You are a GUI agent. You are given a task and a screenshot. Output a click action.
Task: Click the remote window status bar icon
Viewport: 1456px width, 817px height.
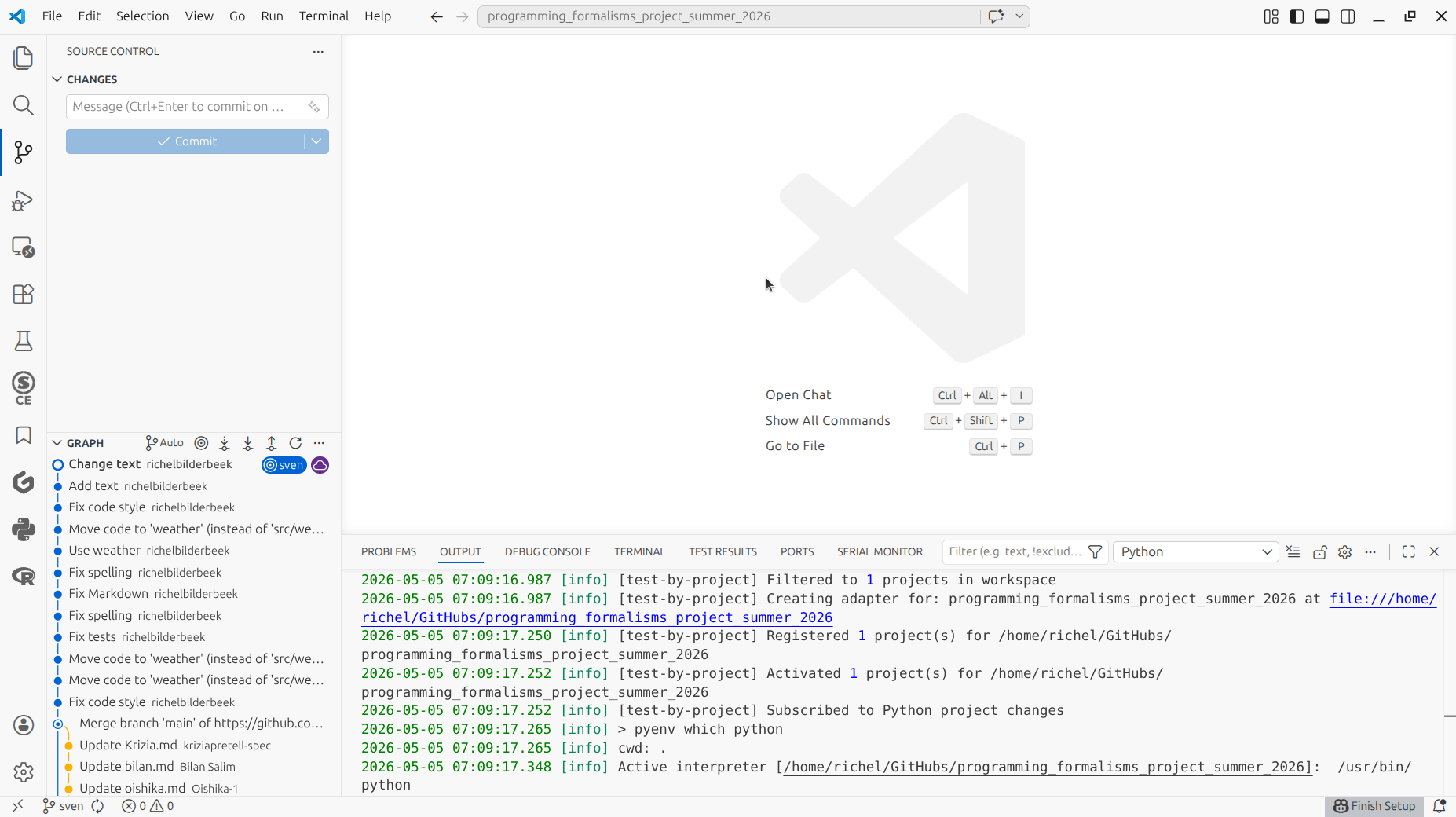pyautogui.click(x=17, y=806)
